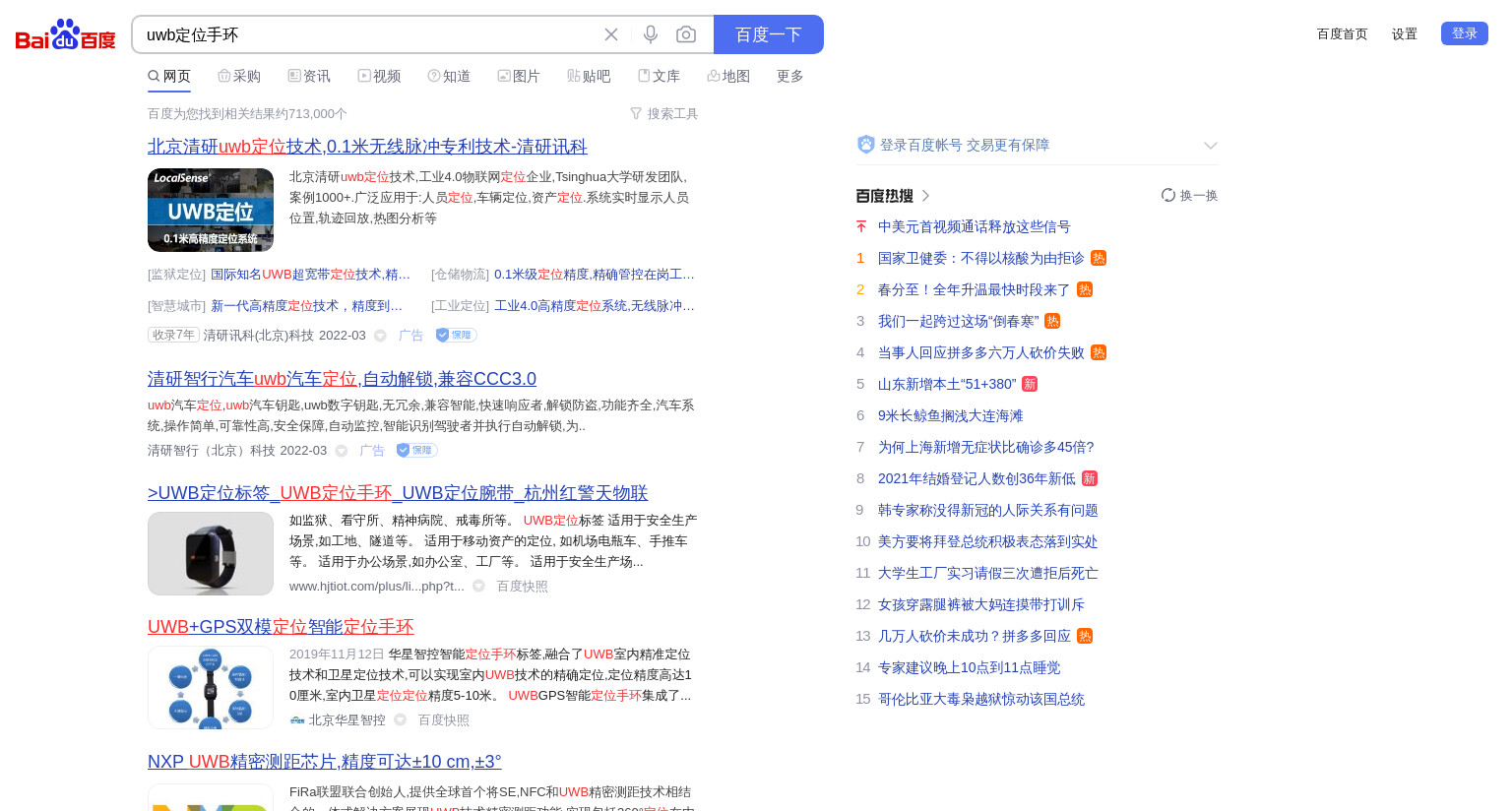Open hot topic 国家卫健委：不得以核酸为由拒诊

coord(981,258)
